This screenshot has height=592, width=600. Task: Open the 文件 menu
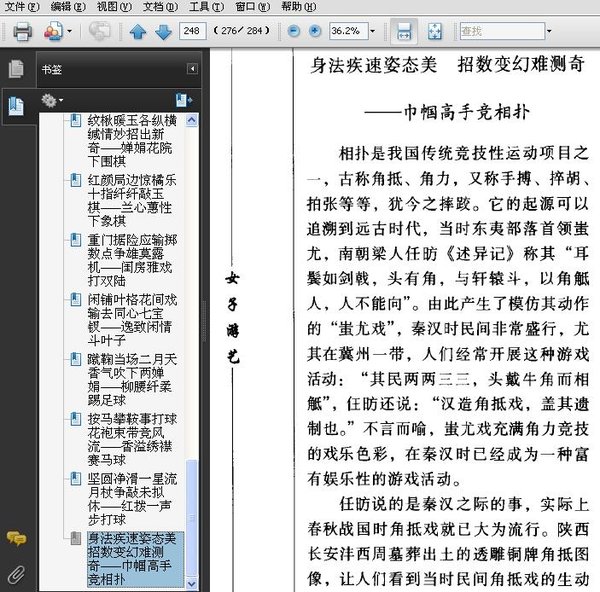22,7
